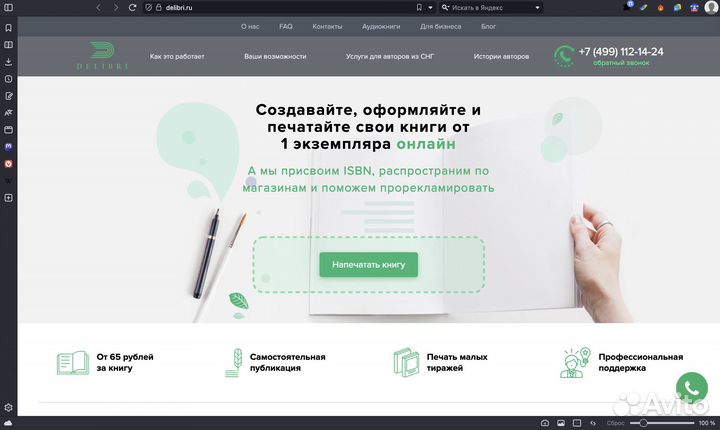Open the Reading List panel
Screen dimensions: 720x430
point(8,45)
